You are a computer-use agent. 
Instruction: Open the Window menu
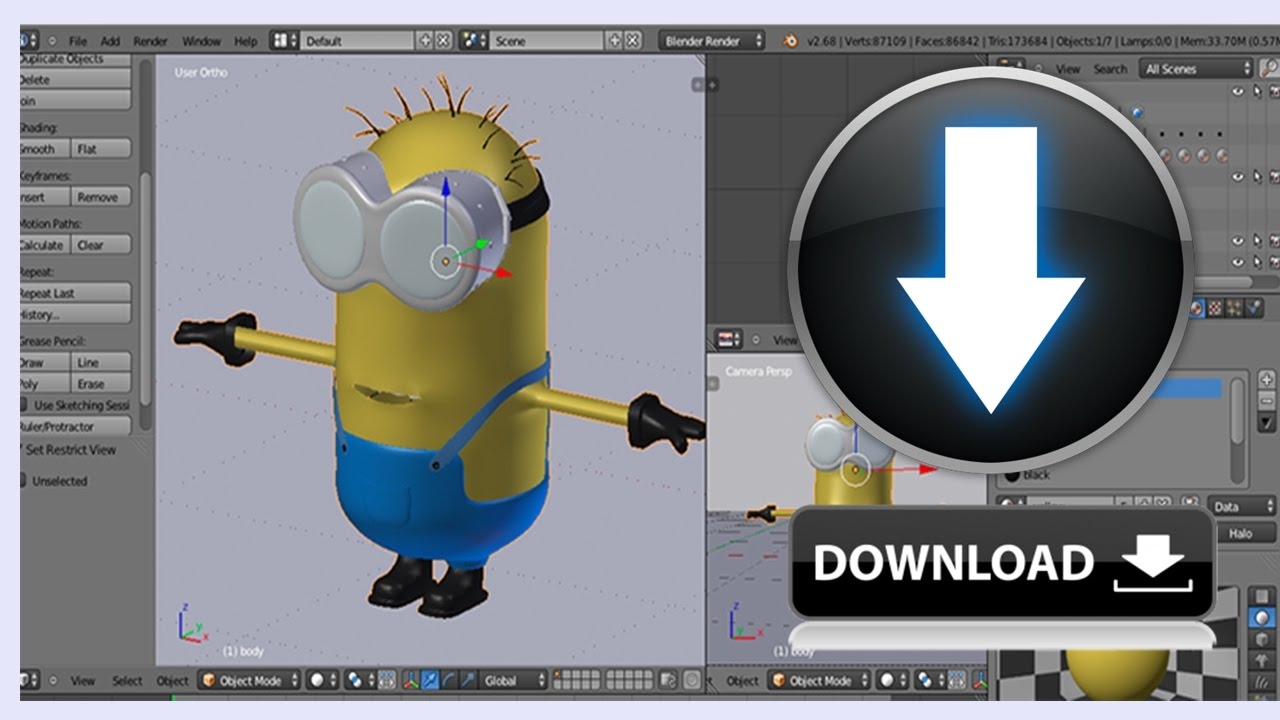[201, 41]
